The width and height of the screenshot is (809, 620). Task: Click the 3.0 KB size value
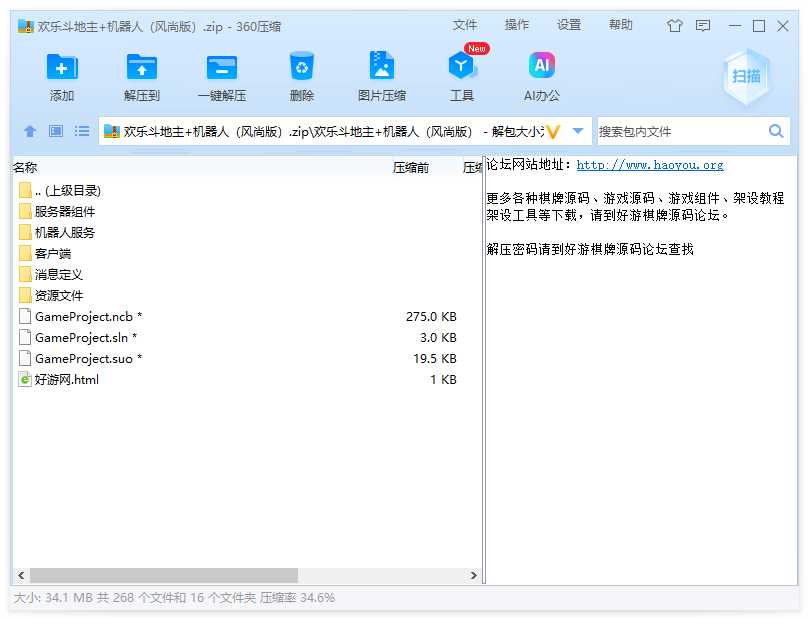point(438,338)
